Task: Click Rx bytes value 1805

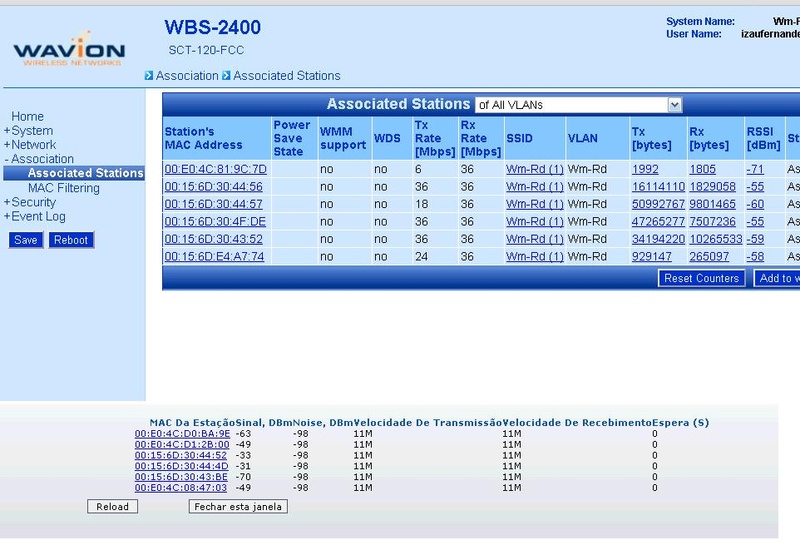Action: coord(703,169)
